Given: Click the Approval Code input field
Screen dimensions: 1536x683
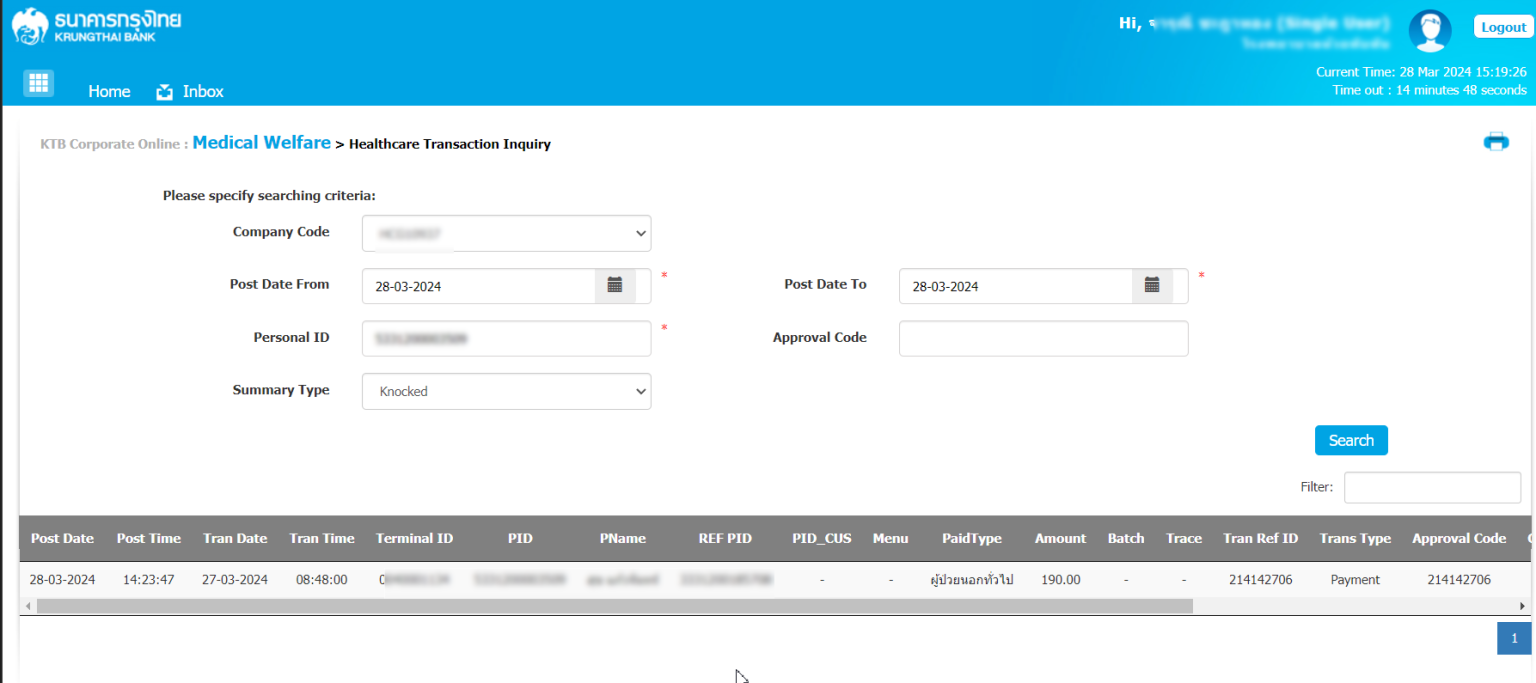Looking at the screenshot, I should point(1043,338).
